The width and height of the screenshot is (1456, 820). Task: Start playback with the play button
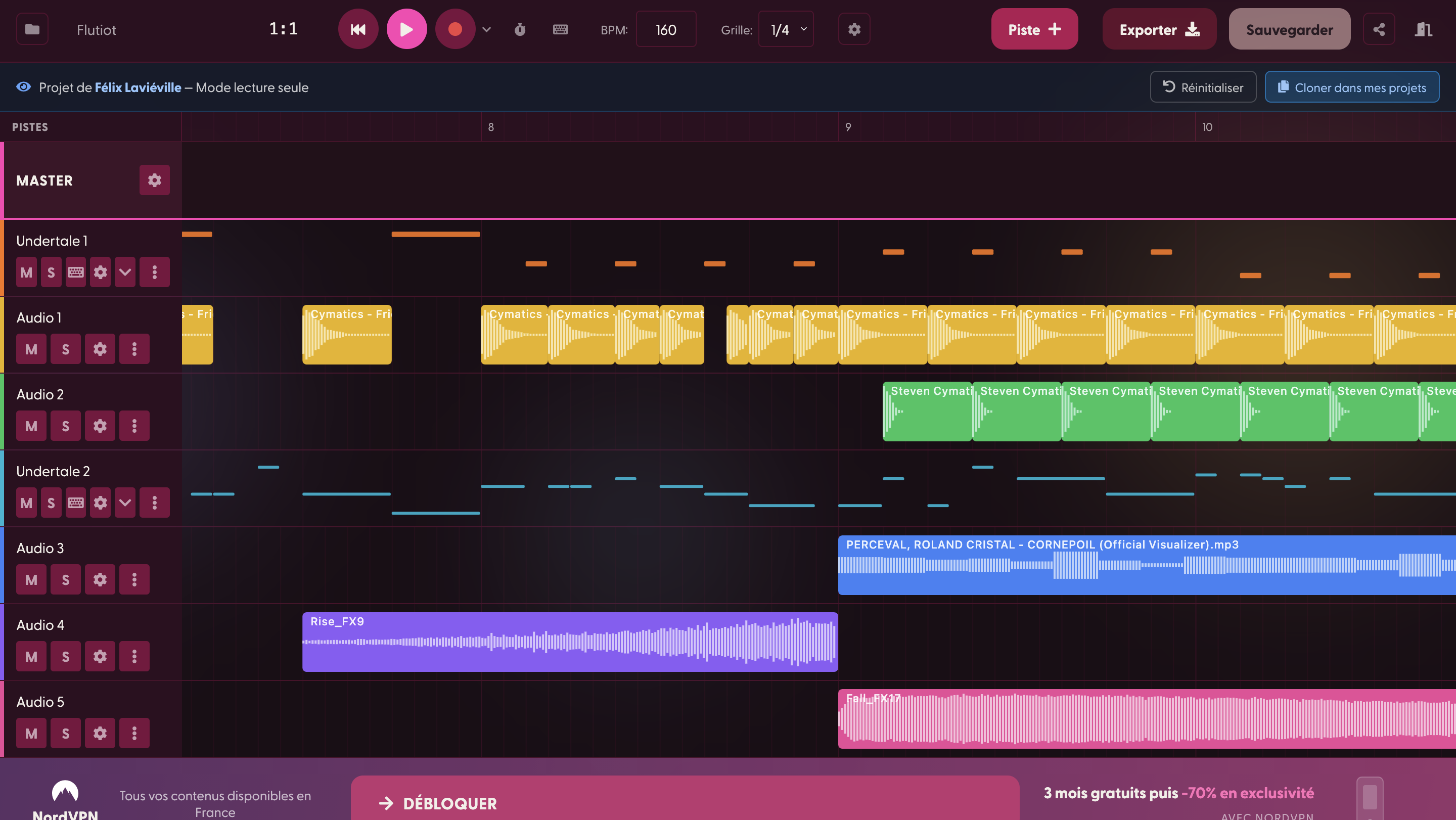pyautogui.click(x=406, y=29)
